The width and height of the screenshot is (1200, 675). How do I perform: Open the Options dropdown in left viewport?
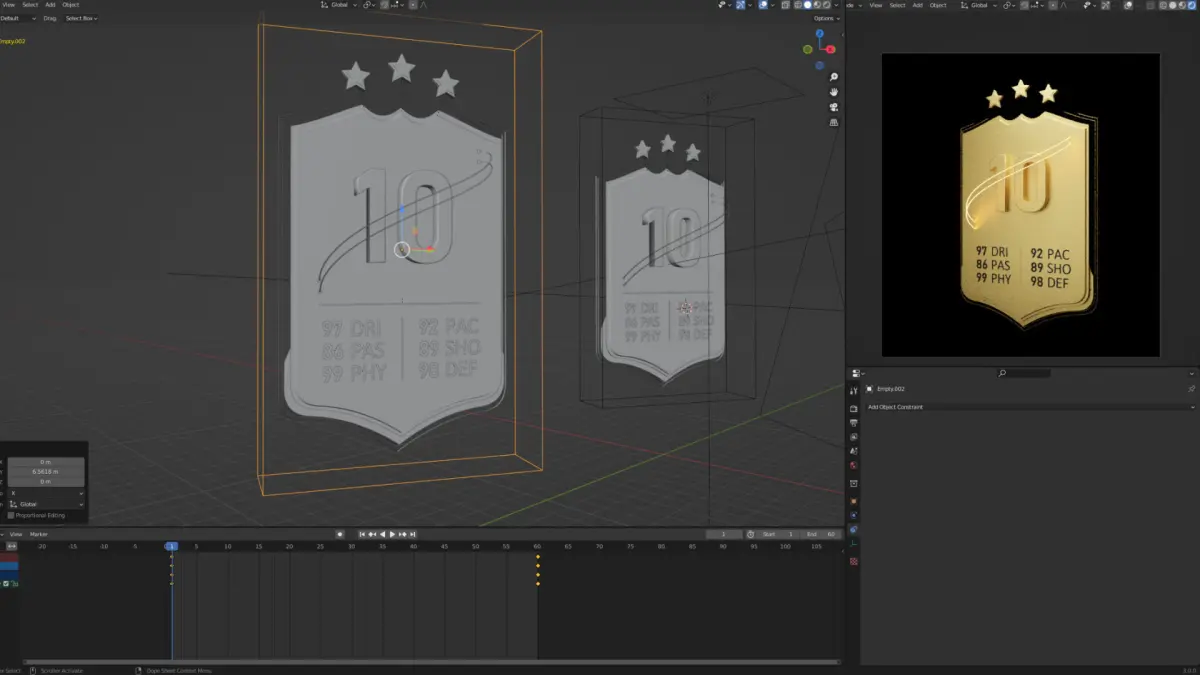825,18
